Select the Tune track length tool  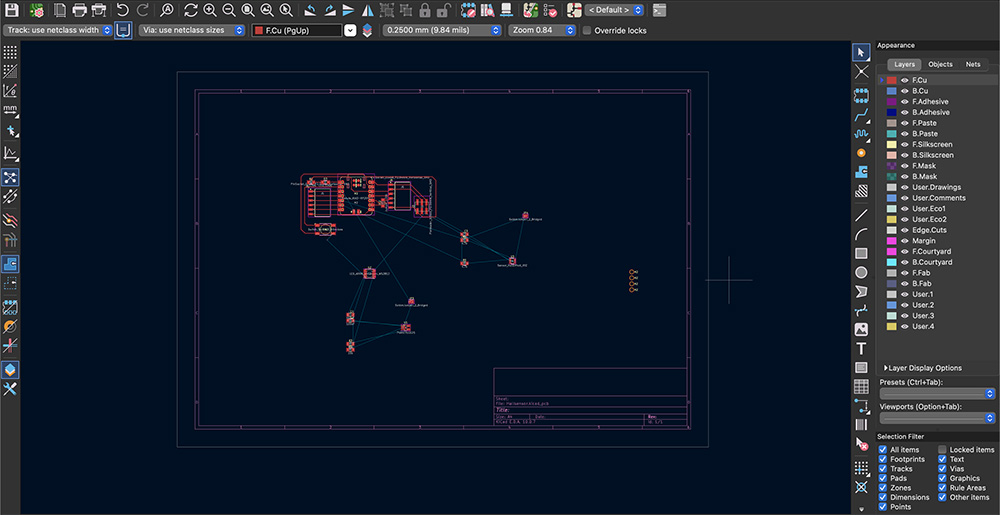(x=862, y=134)
